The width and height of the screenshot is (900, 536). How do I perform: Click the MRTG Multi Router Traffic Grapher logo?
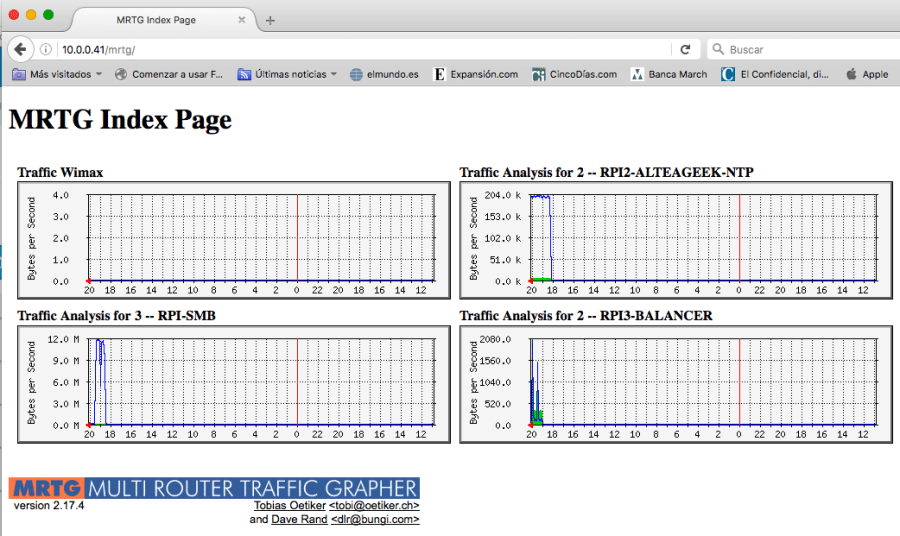(x=214, y=488)
